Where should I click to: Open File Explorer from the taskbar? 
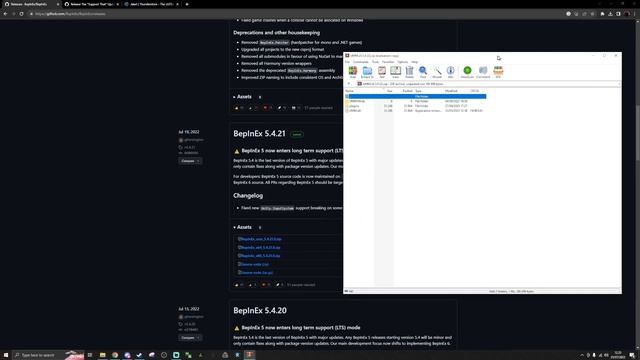[102, 355]
